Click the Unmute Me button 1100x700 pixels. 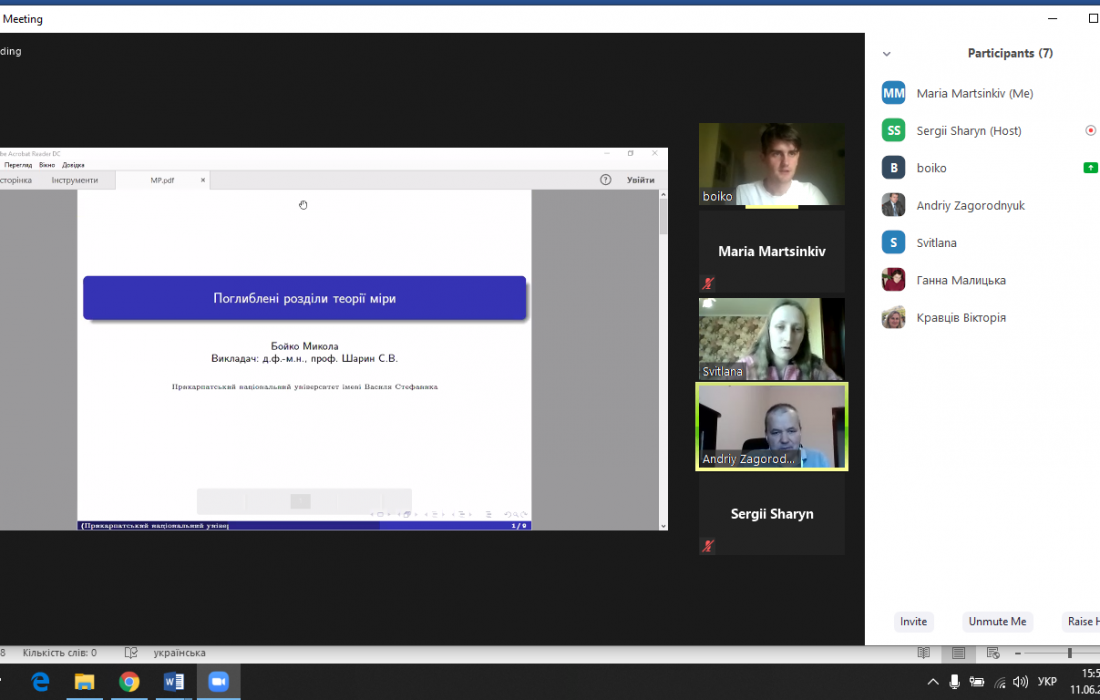pos(997,621)
